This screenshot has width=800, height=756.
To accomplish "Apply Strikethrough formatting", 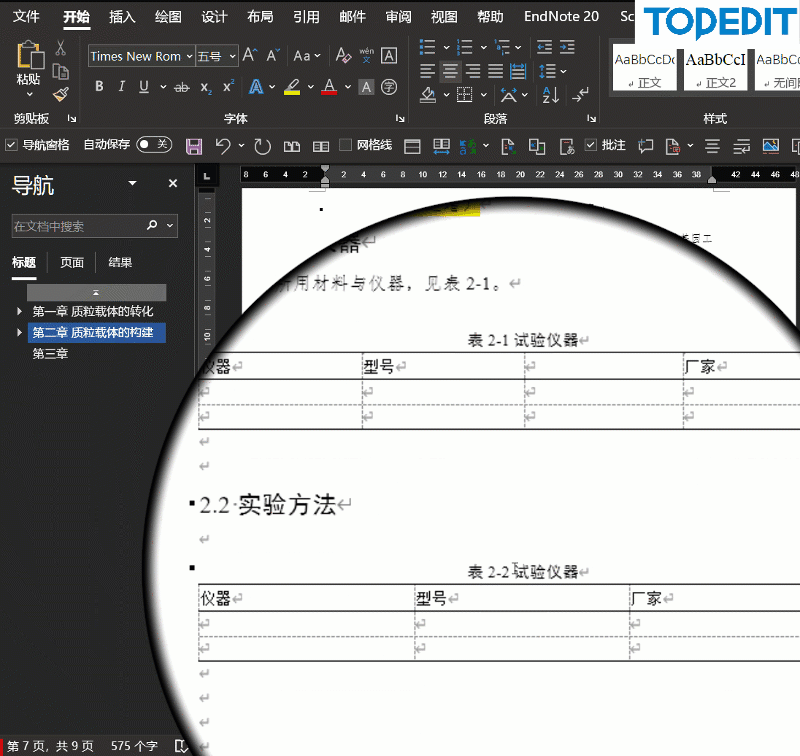I will click(x=182, y=88).
